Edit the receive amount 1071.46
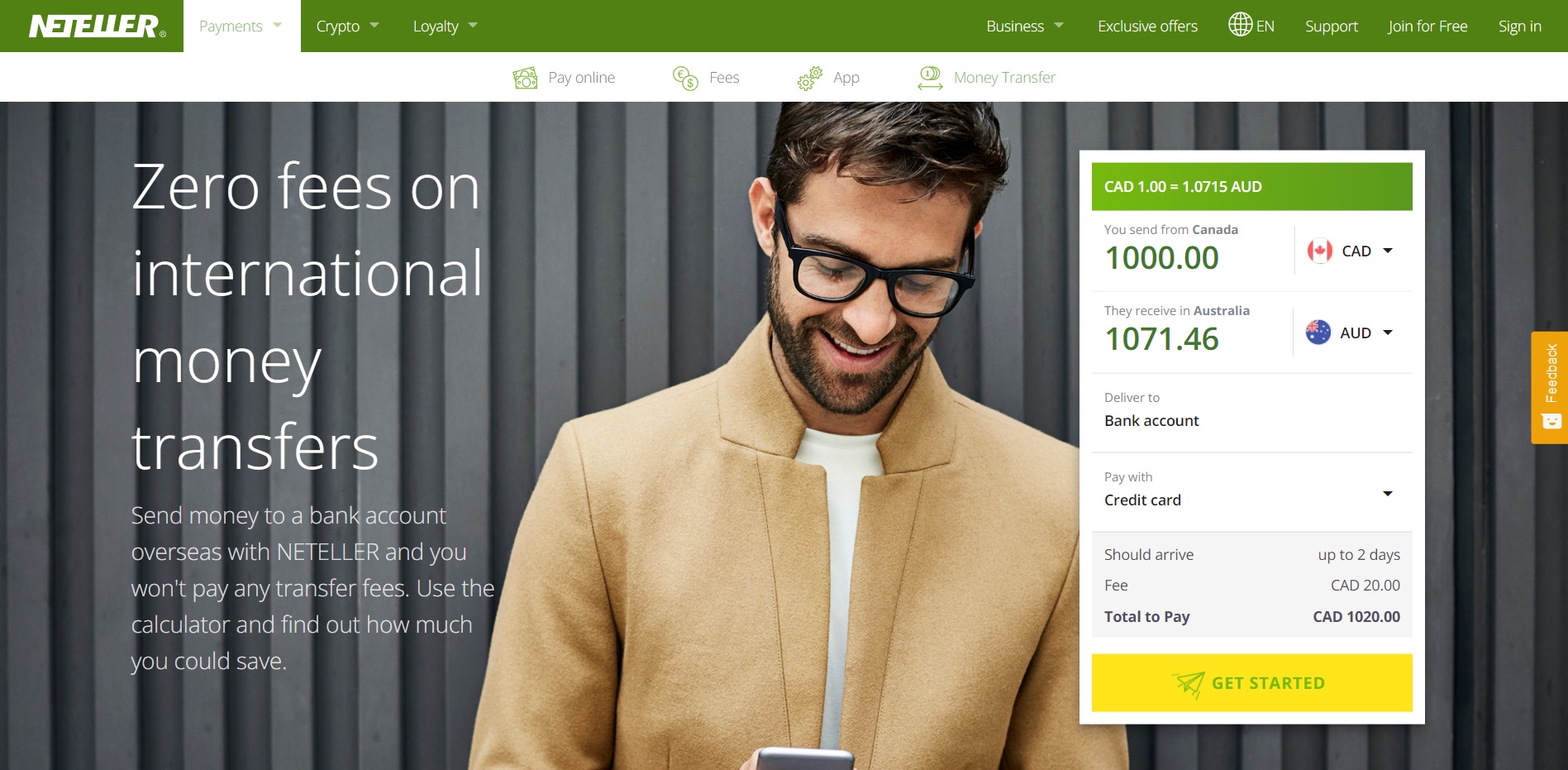 pos(1162,339)
